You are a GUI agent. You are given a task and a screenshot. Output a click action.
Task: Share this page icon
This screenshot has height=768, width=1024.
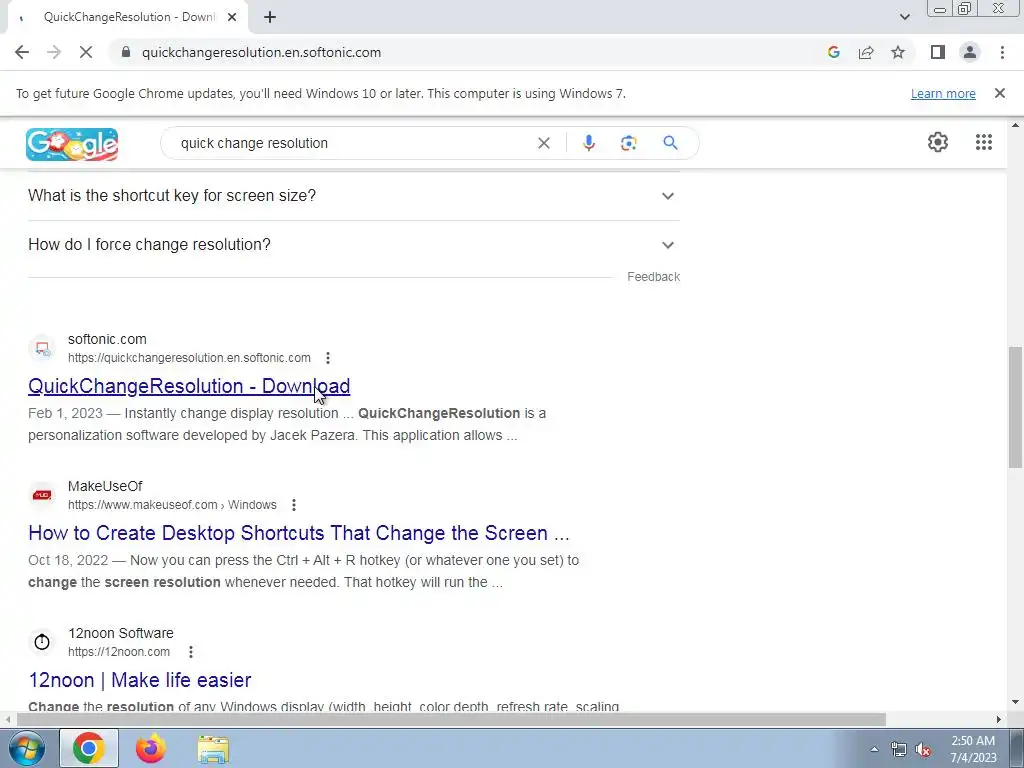866,52
